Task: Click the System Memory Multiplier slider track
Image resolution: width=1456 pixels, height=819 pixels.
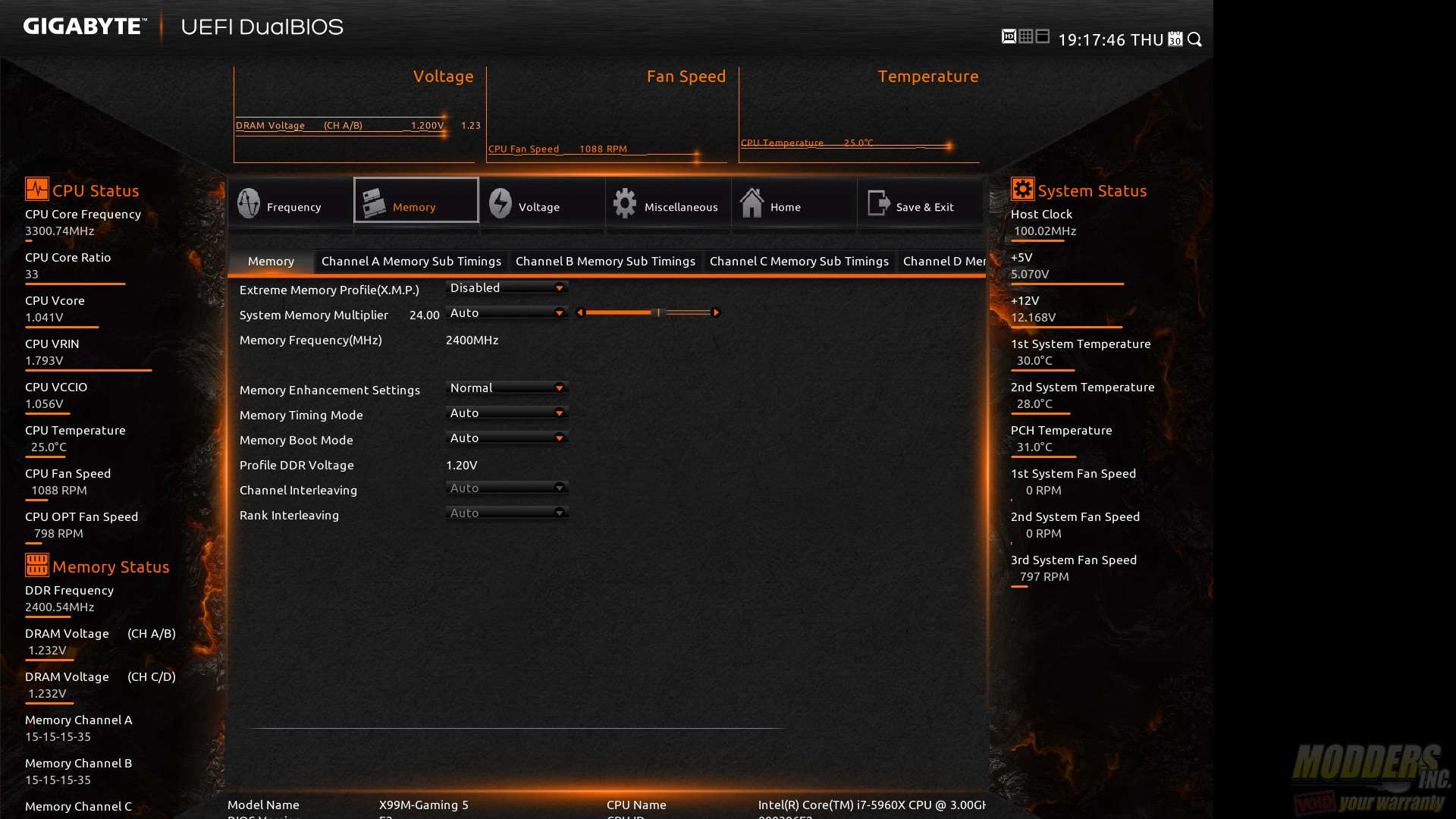Action: pyautogui.click(x=648, y=312)
